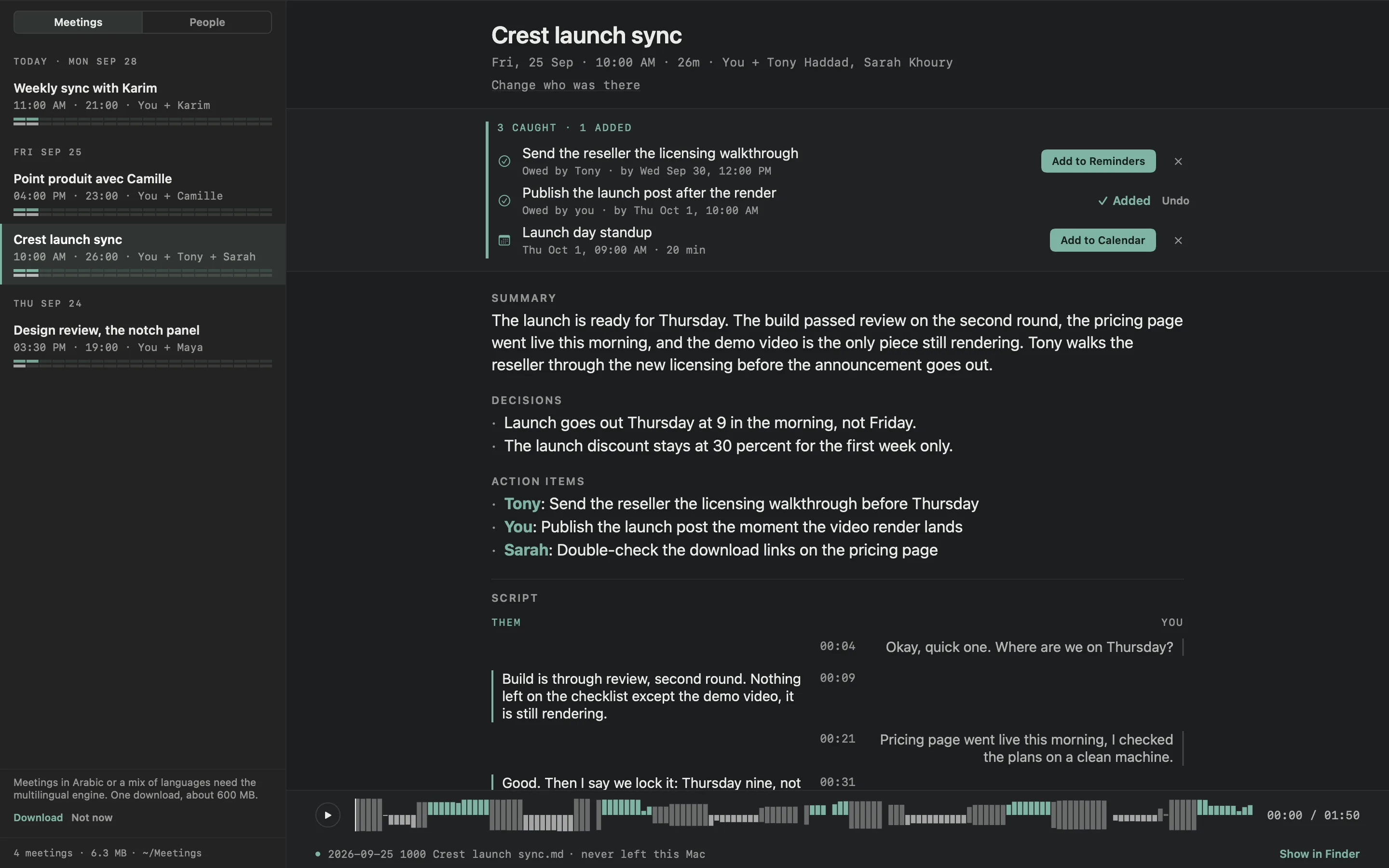This screenshot has height=868, width=1389.
Task: Play the meeting recording
Action: (328, 814)
